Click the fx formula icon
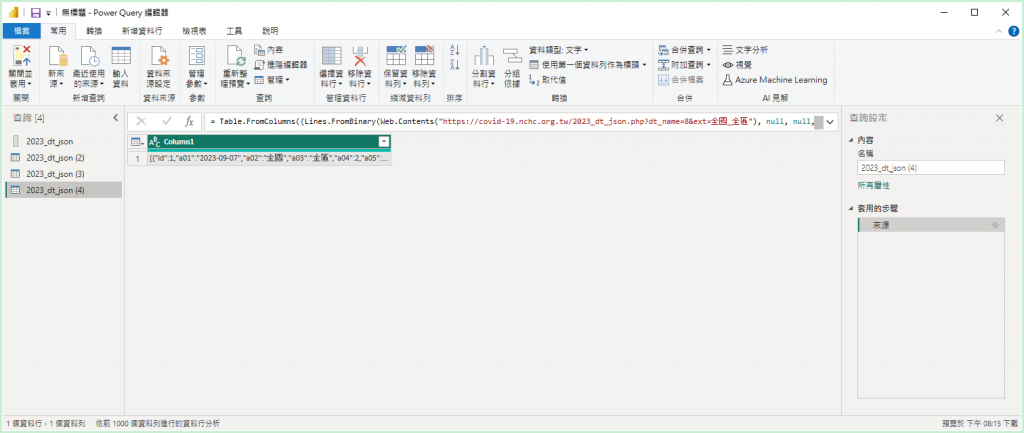The height and width of the screenshot is (433, 1024). [189, 121]
